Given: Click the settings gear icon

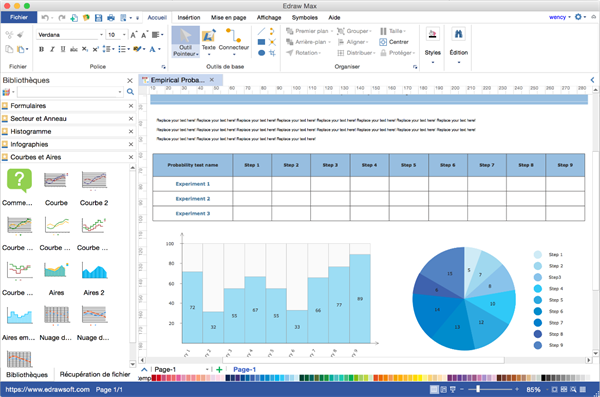Looking at the screenshot, I should (578, 17).
